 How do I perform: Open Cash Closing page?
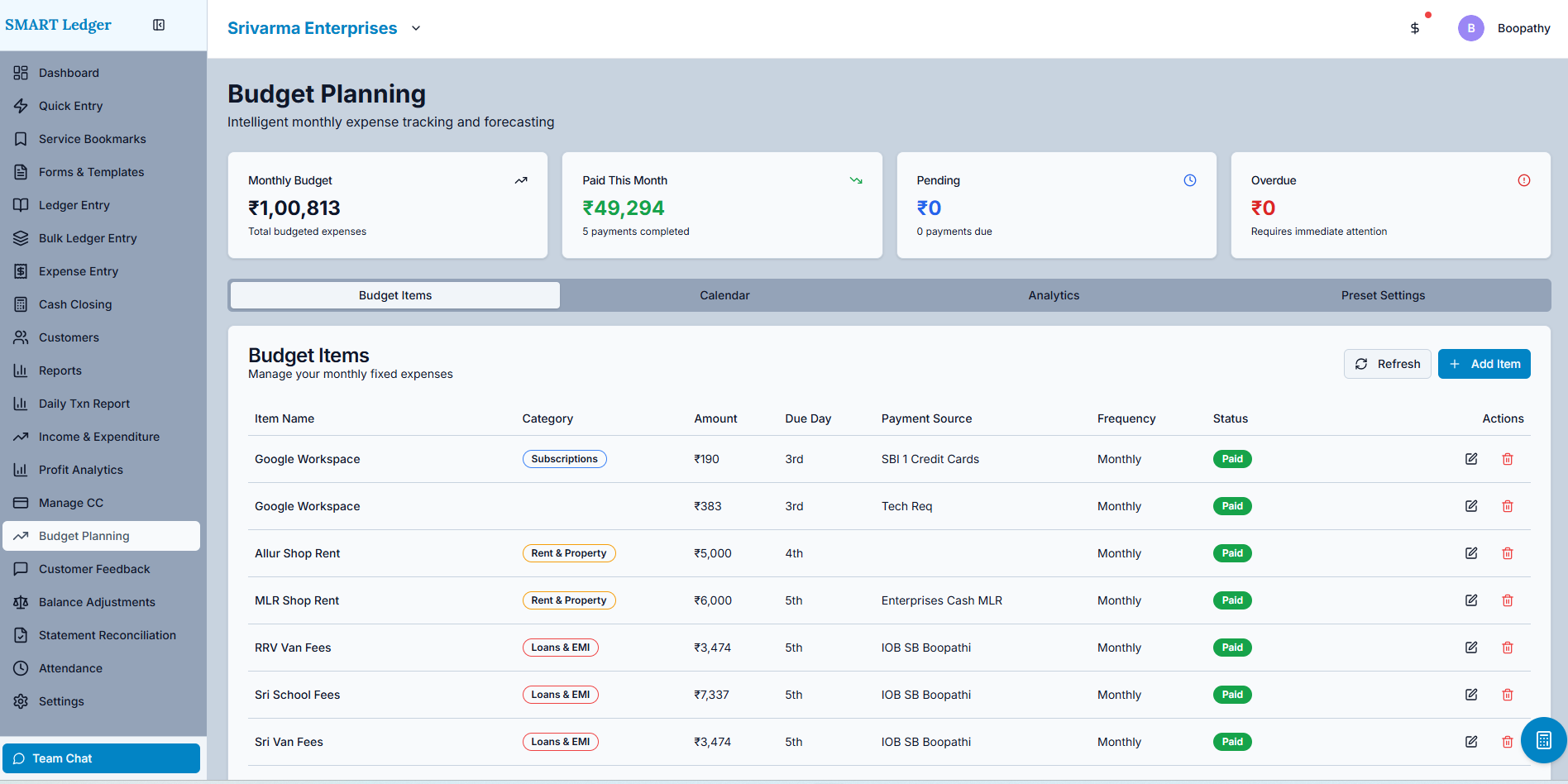101,304
